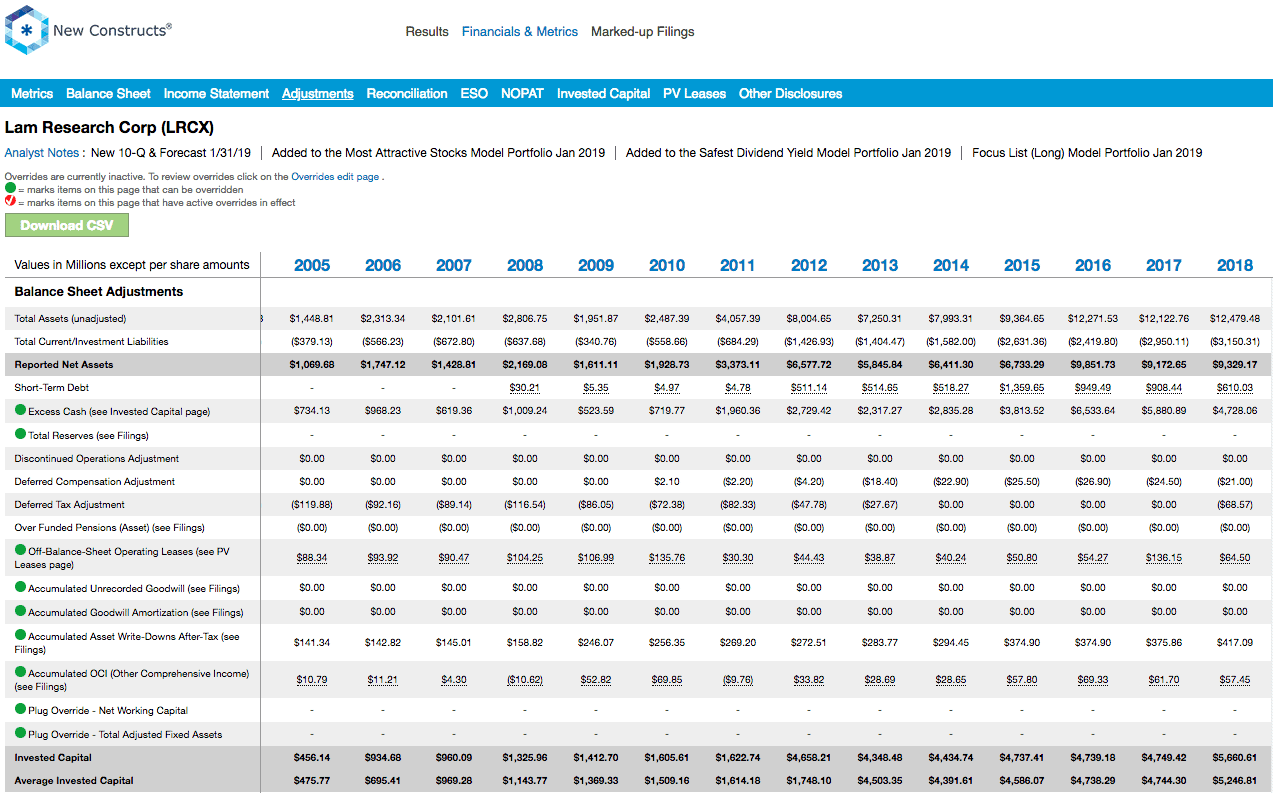Select Excess Cash value $734.13

point(312,410)
